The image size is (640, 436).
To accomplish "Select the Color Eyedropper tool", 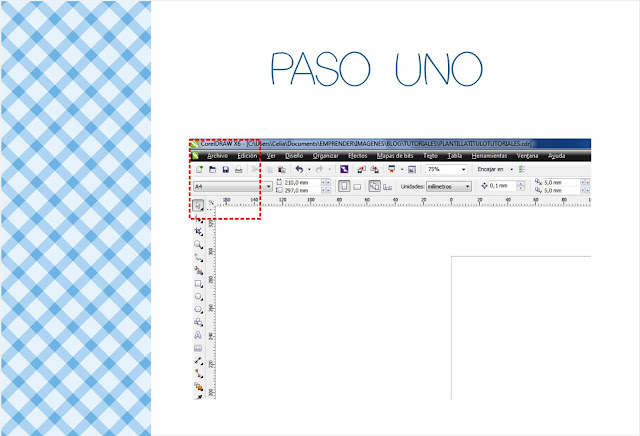I will pyautogui.click(x=199, y=396).
